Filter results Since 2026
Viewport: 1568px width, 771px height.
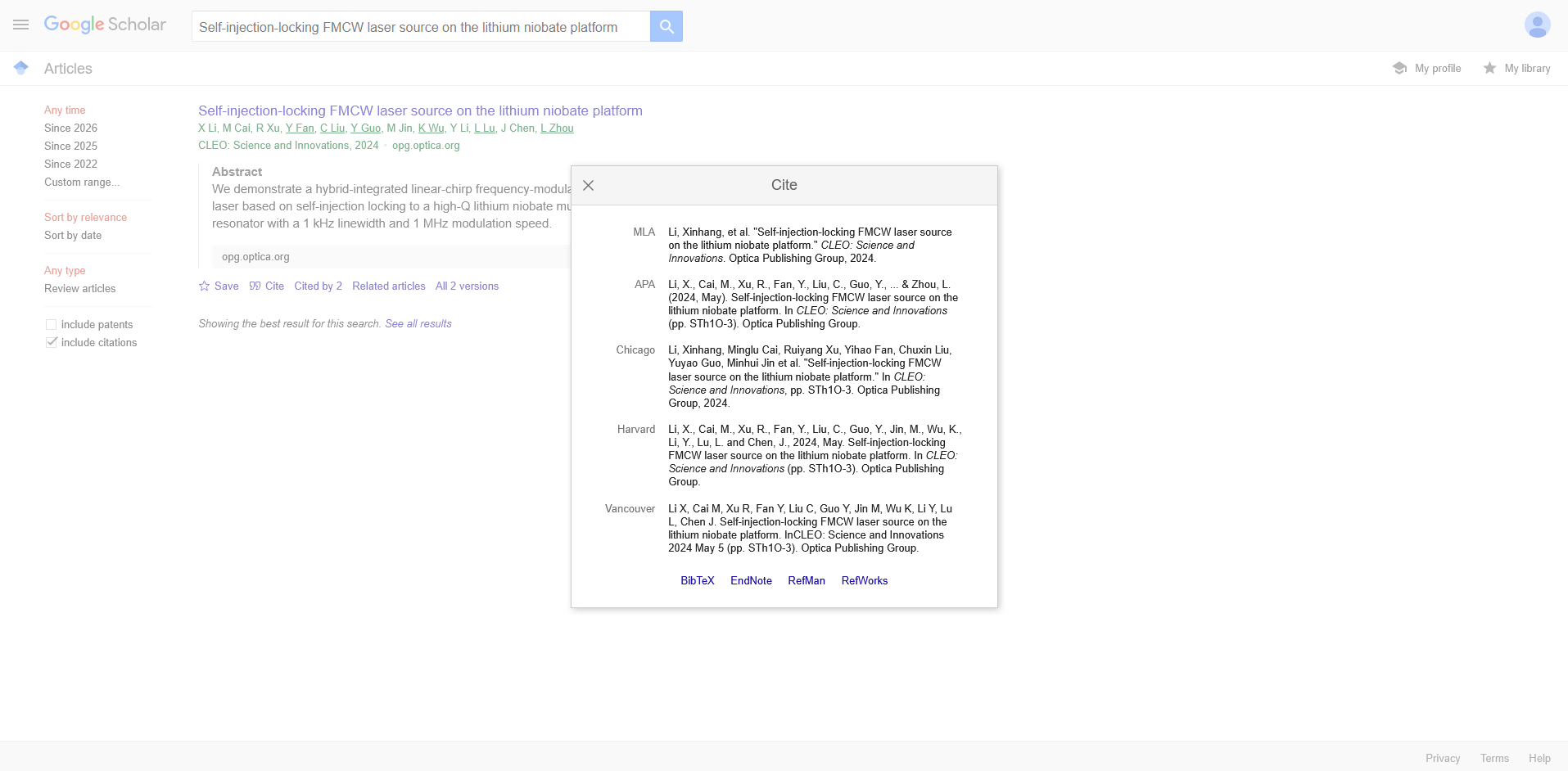[x=70, y=128]
